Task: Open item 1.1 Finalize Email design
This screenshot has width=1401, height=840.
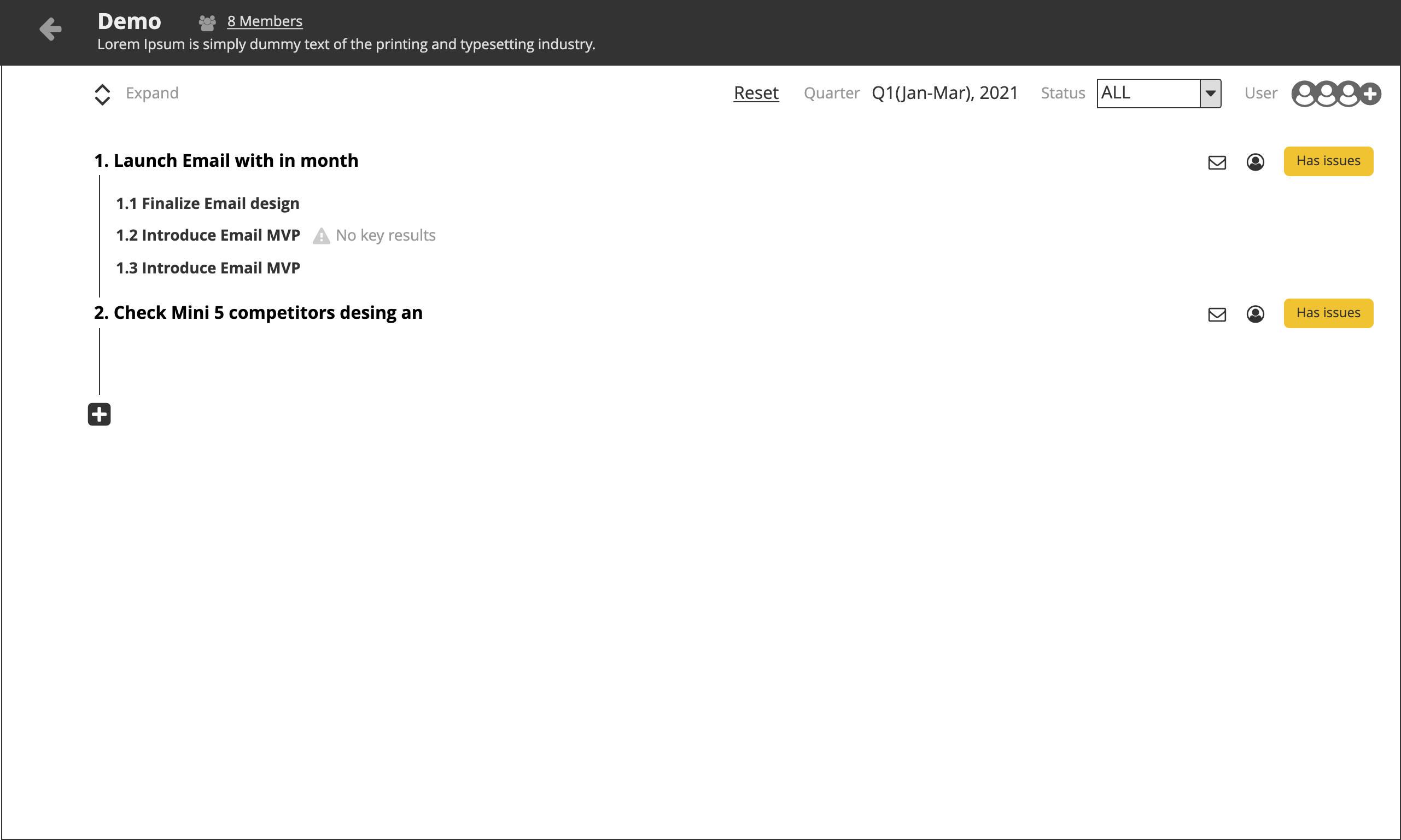Action: click(208, 203)
